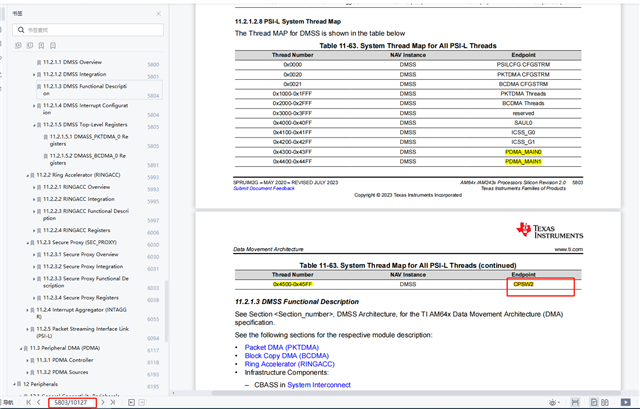Open bookmark 11.2.3.1 Secure Proxy Overview
Viewport: 640px width, 409px height.
(81, 254)
